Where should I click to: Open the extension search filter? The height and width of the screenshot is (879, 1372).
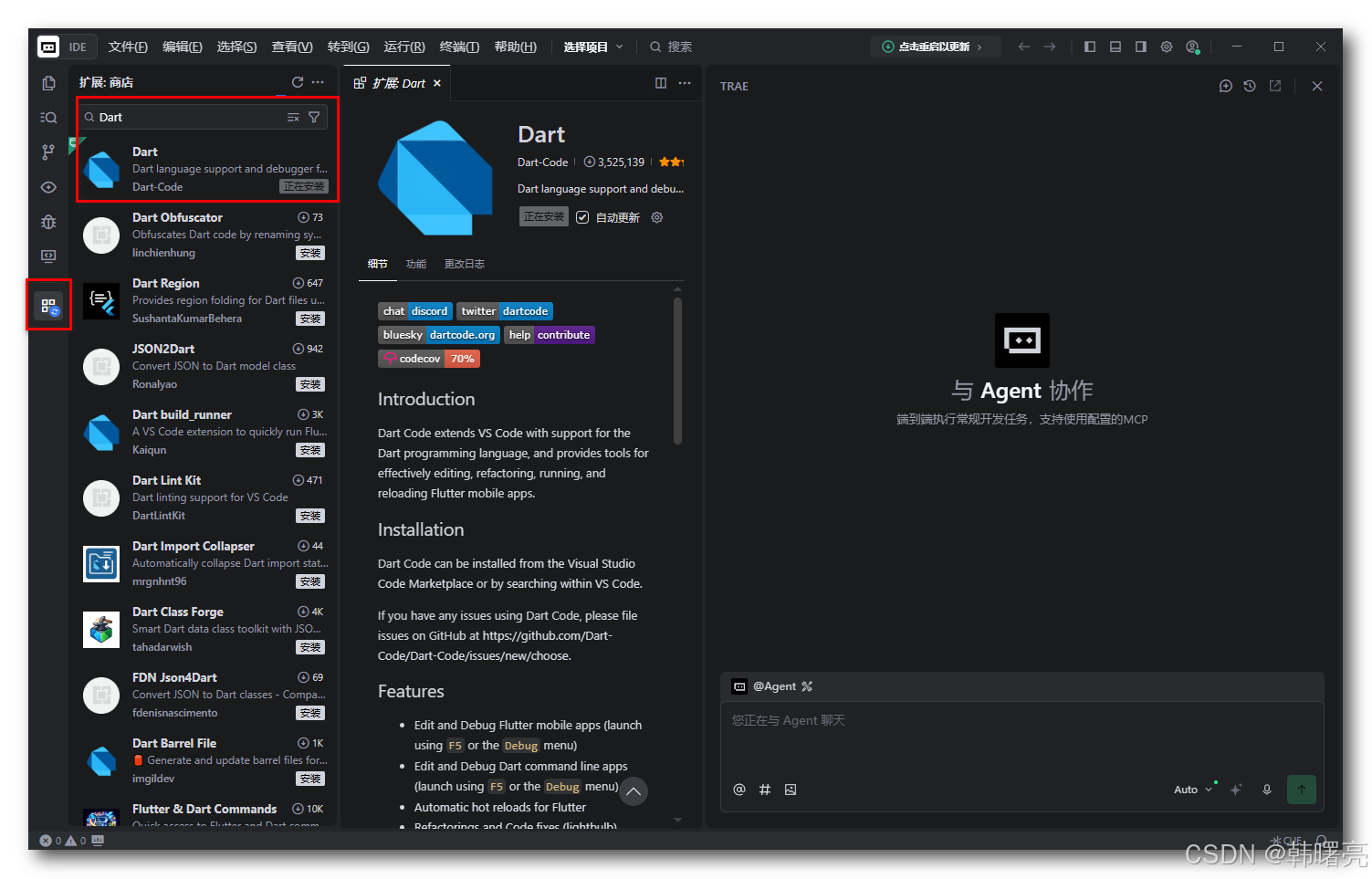pyautogui.click(x=314, y=117)
